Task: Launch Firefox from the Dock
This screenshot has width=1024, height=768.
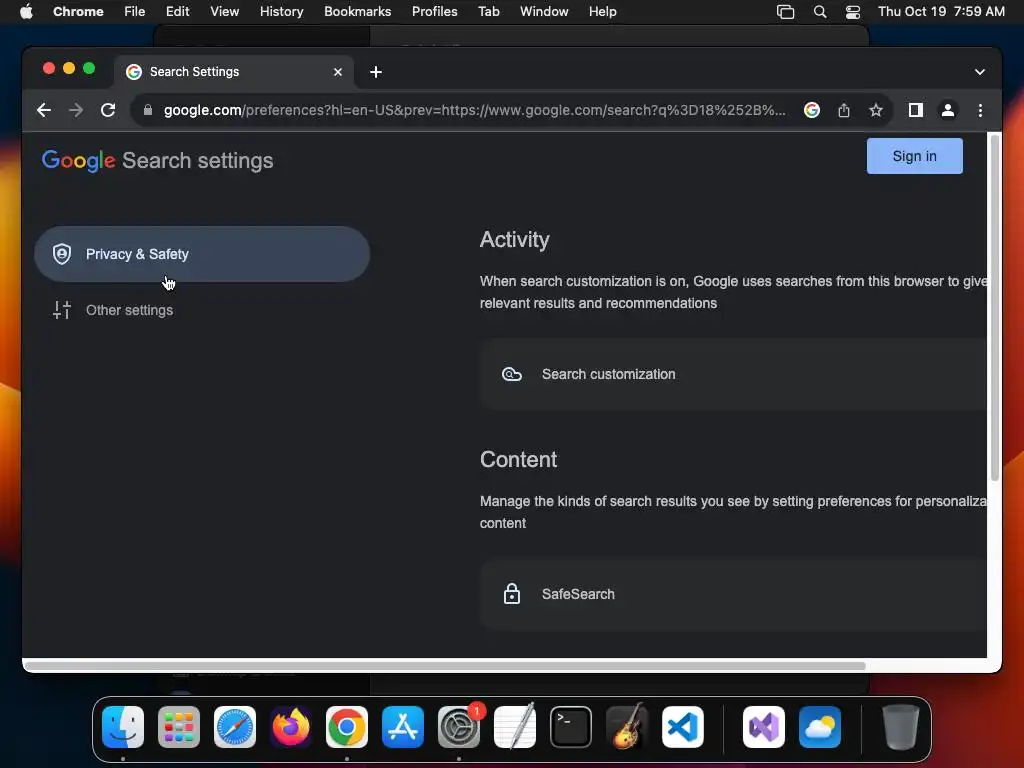Action: [291, 727]
